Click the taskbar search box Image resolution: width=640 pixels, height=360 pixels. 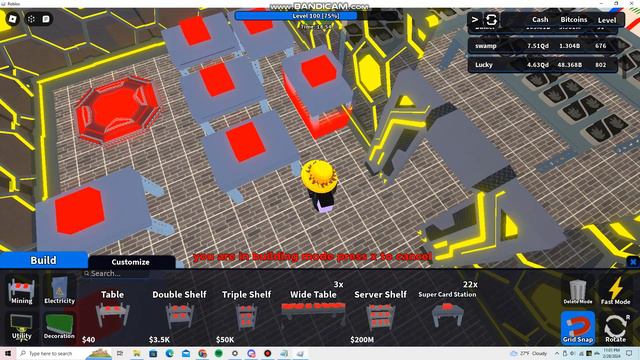point(65,353)
